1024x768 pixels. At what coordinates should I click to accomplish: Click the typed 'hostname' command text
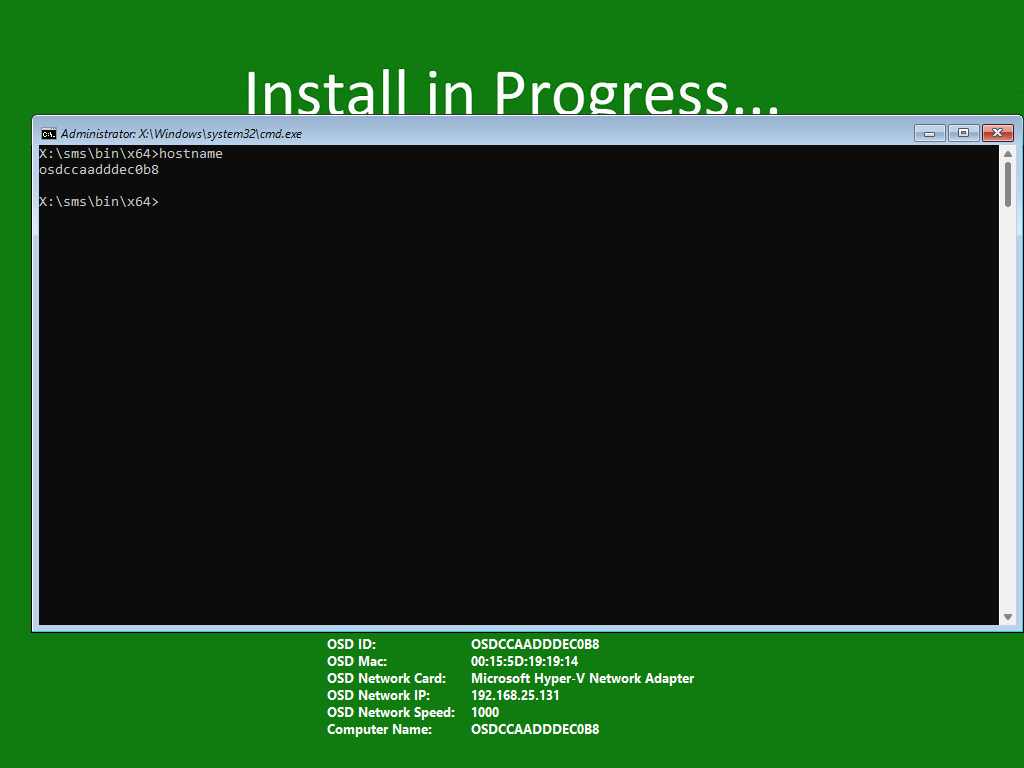(191, 154)
